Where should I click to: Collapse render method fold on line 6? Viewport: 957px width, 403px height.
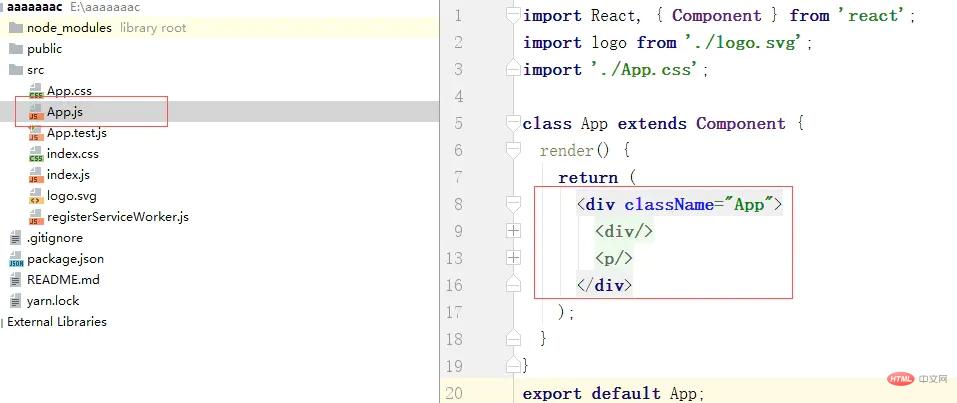(514, 150)
